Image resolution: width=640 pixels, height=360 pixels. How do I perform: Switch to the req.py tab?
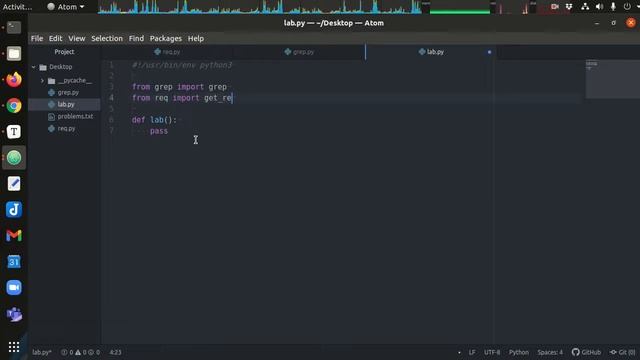coord(167,52)
